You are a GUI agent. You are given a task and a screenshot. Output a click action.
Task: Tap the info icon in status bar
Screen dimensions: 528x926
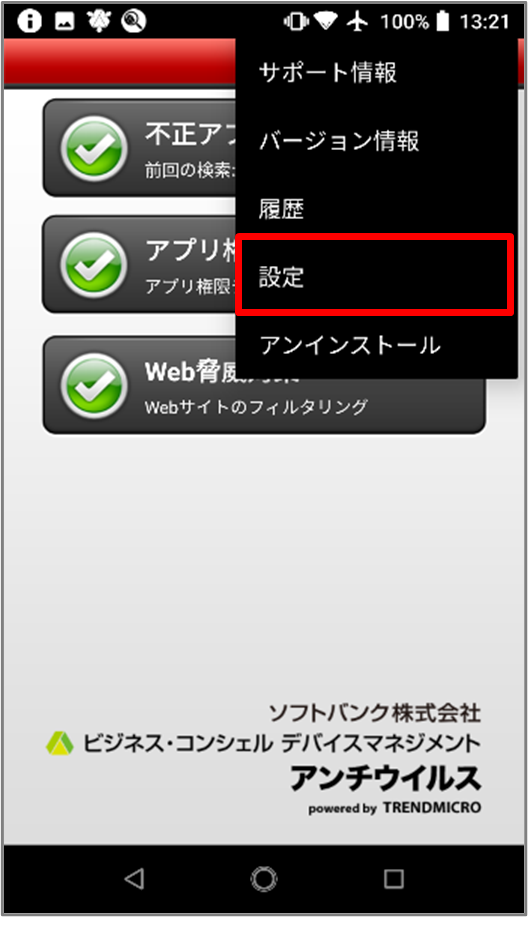click(x=30, y=22)
